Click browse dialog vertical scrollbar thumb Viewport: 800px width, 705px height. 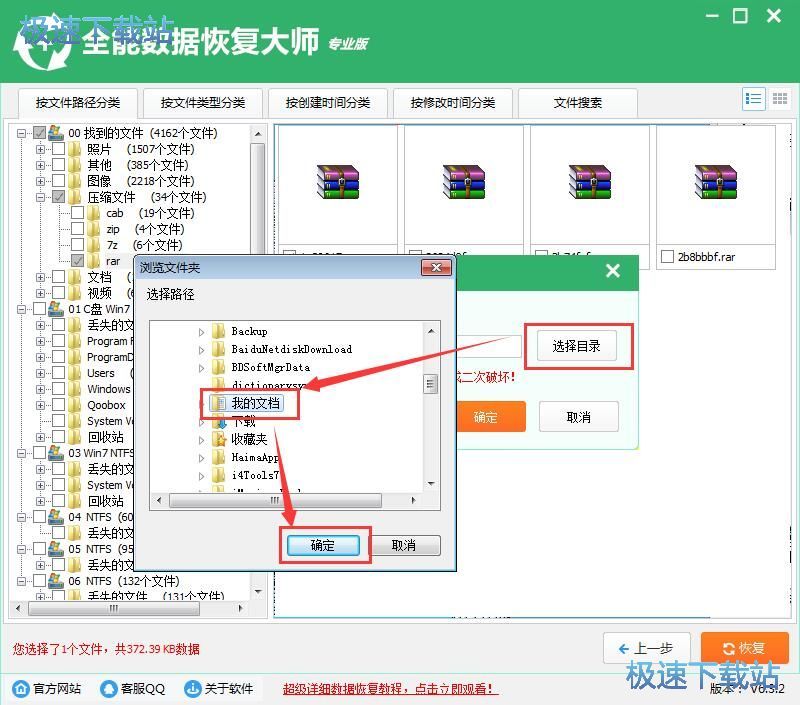click(430, 384)
